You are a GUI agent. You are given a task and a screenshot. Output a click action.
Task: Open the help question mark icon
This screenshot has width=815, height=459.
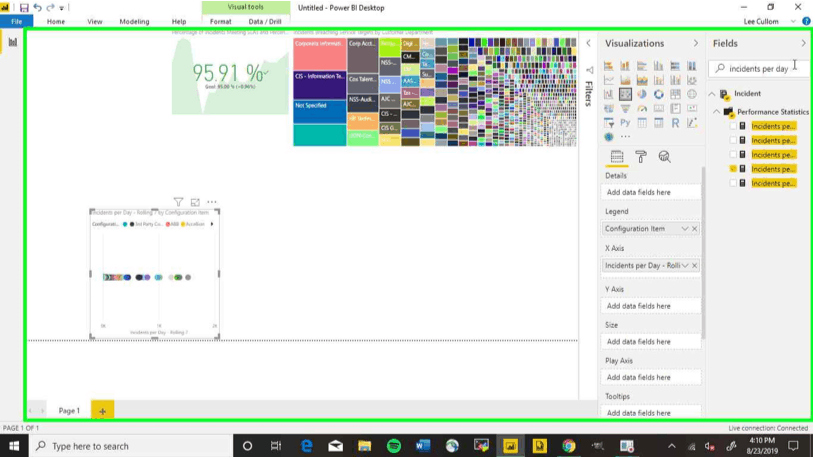click(x=806, y=21)
